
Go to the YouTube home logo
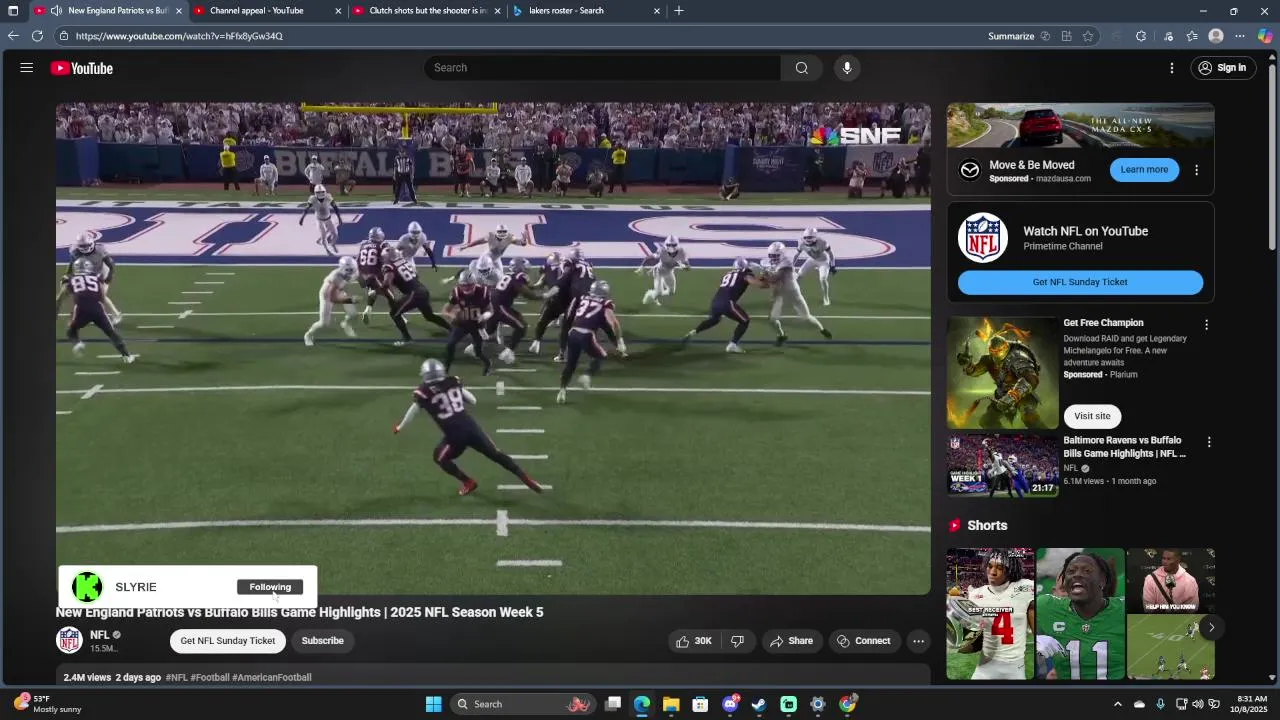tap(82, 68)
